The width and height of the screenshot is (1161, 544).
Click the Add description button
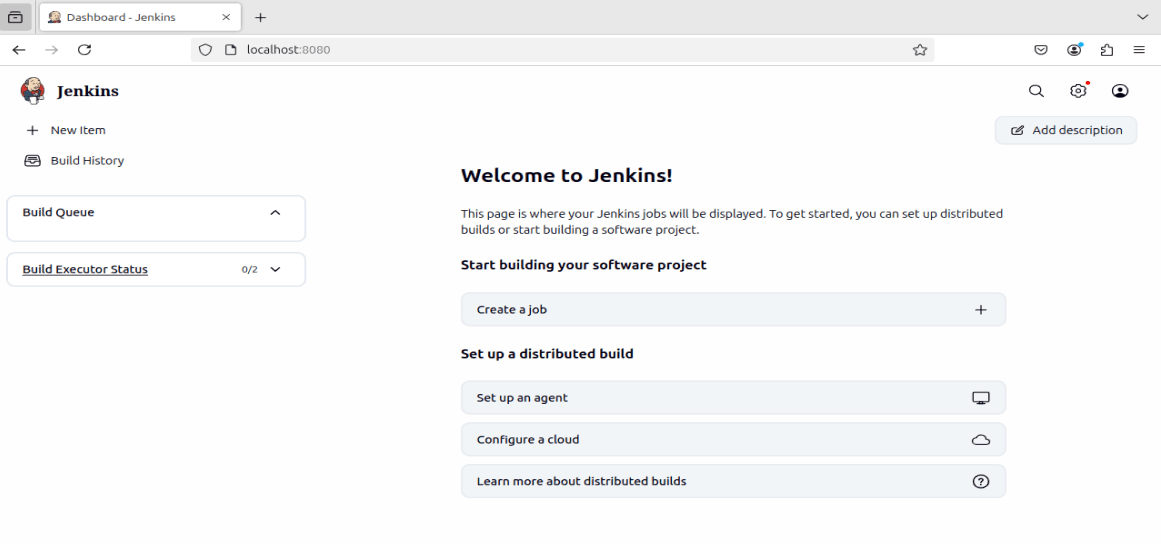point(1065,130)
